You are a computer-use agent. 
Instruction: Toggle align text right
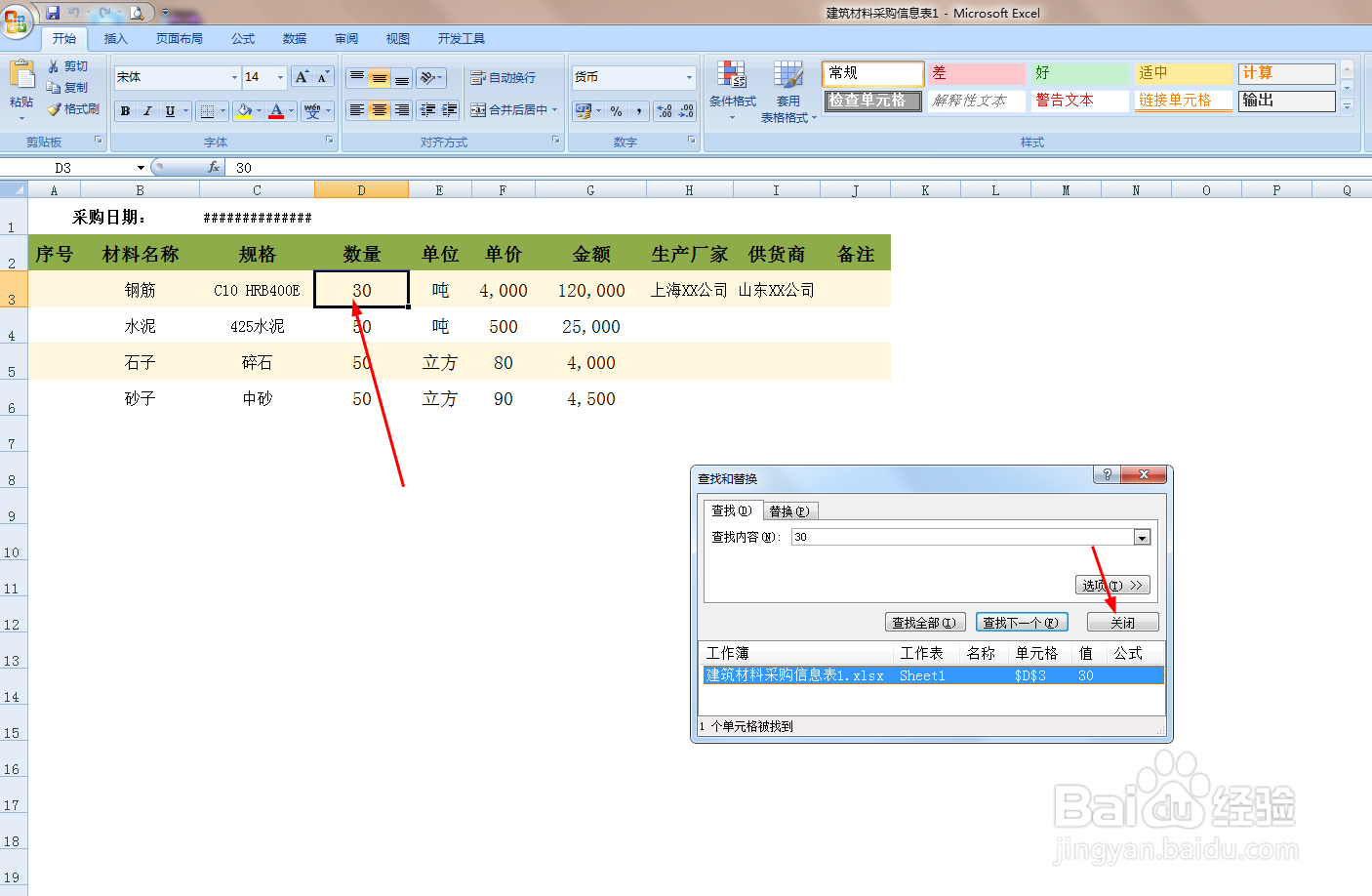click(401, 110)
